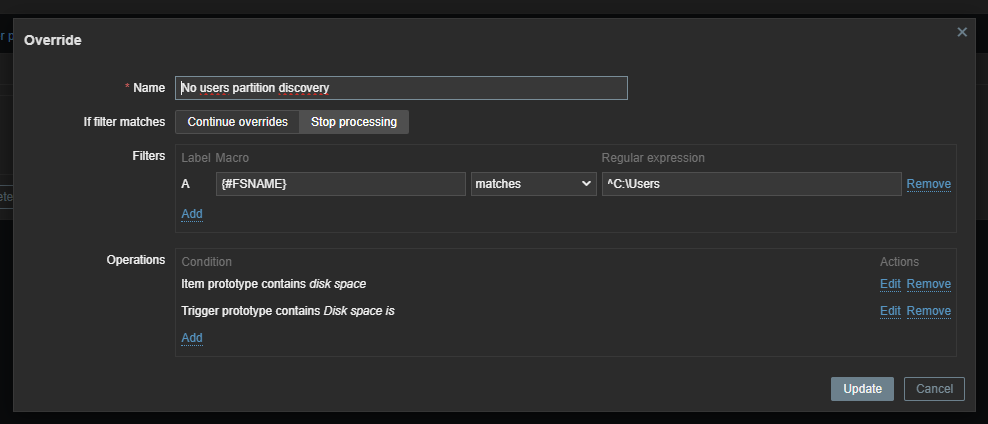This screenshot has height=424, width=988.
Task: Select the Stop processing option
Action: pos(353,122)
